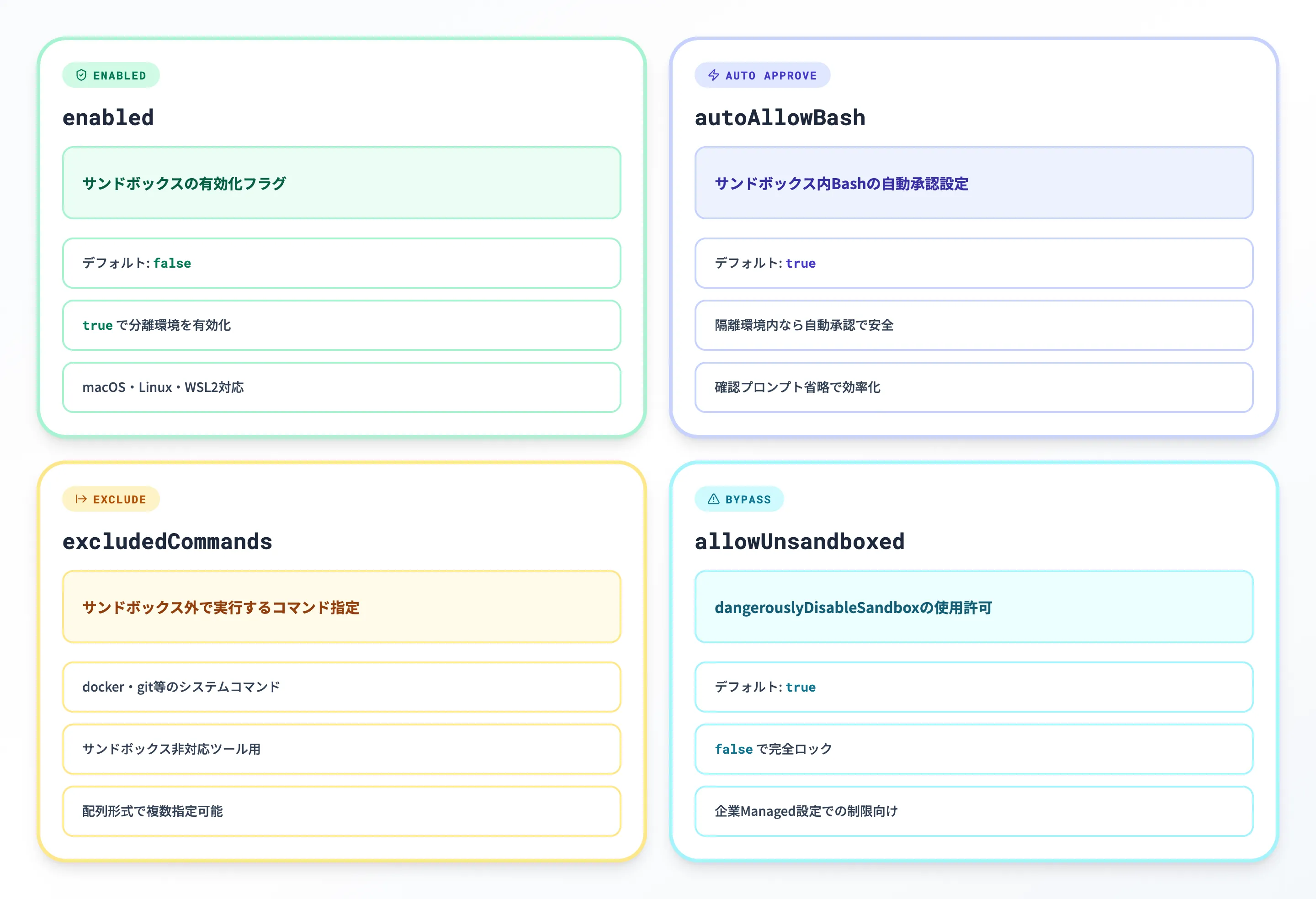Click the 'excludedCommands' card heading
Viewport: 1316px width, 899px height.
point(167,541)
